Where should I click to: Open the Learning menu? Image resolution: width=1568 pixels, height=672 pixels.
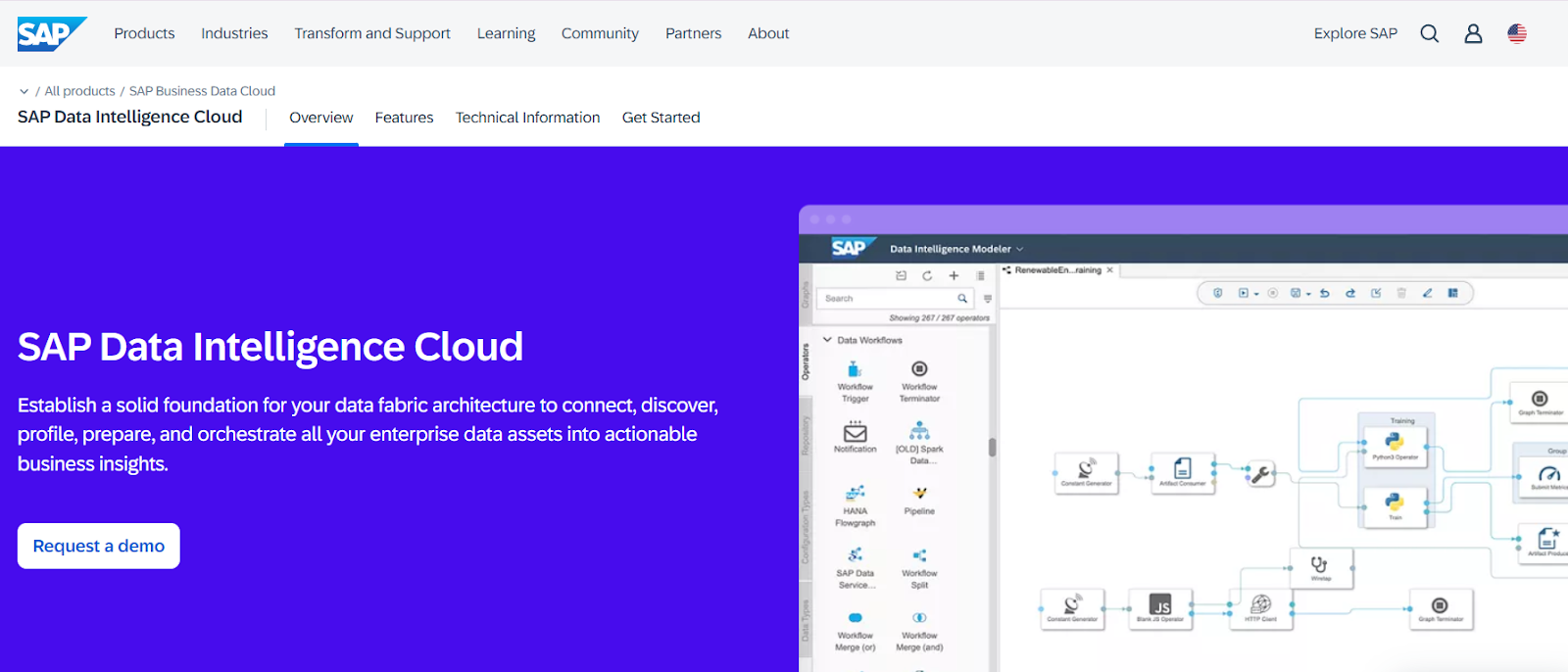click(x=506, y=33)
